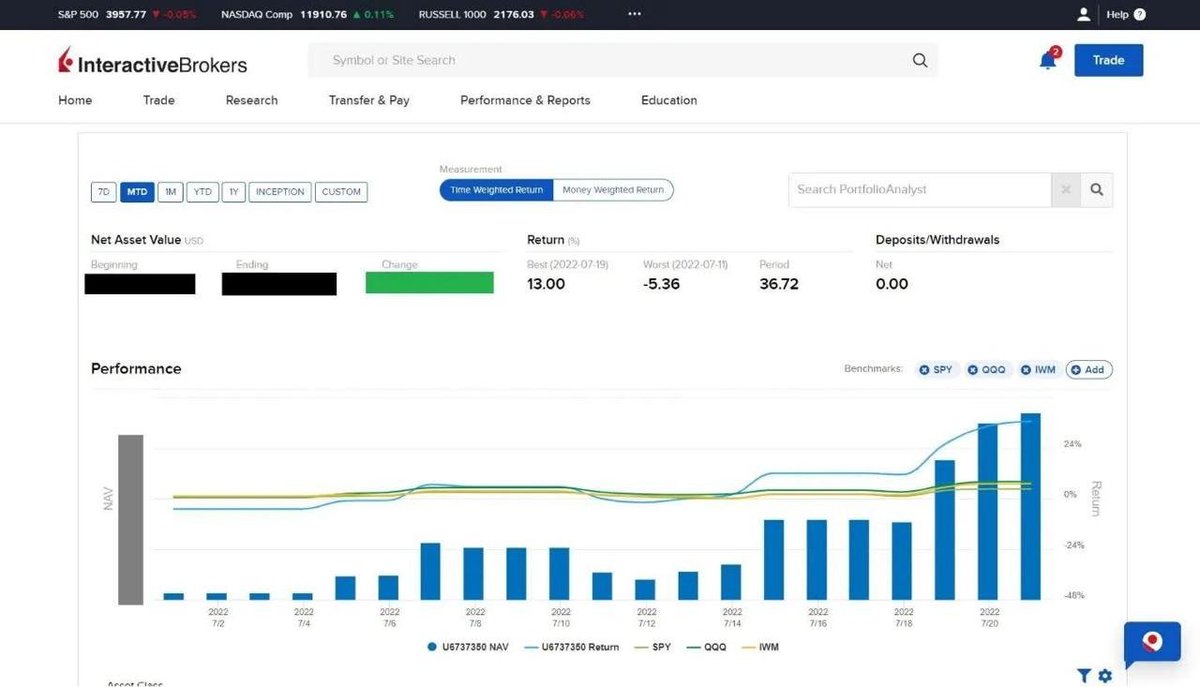Open the Home menu
The height and width of the screenshot is (687, 1200).
pos(75,100)
